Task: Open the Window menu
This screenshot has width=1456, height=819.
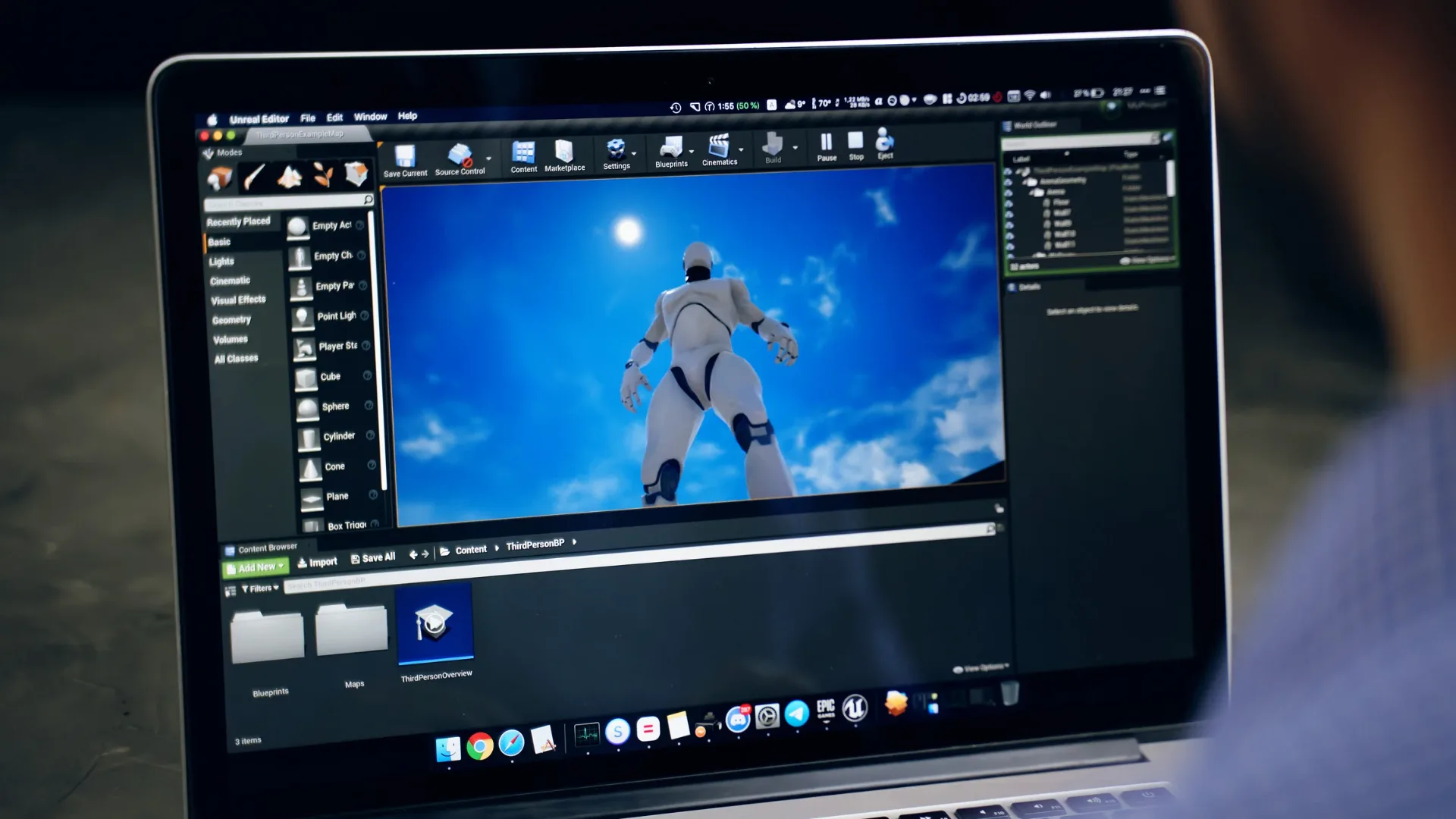Action: click(370, 117)
